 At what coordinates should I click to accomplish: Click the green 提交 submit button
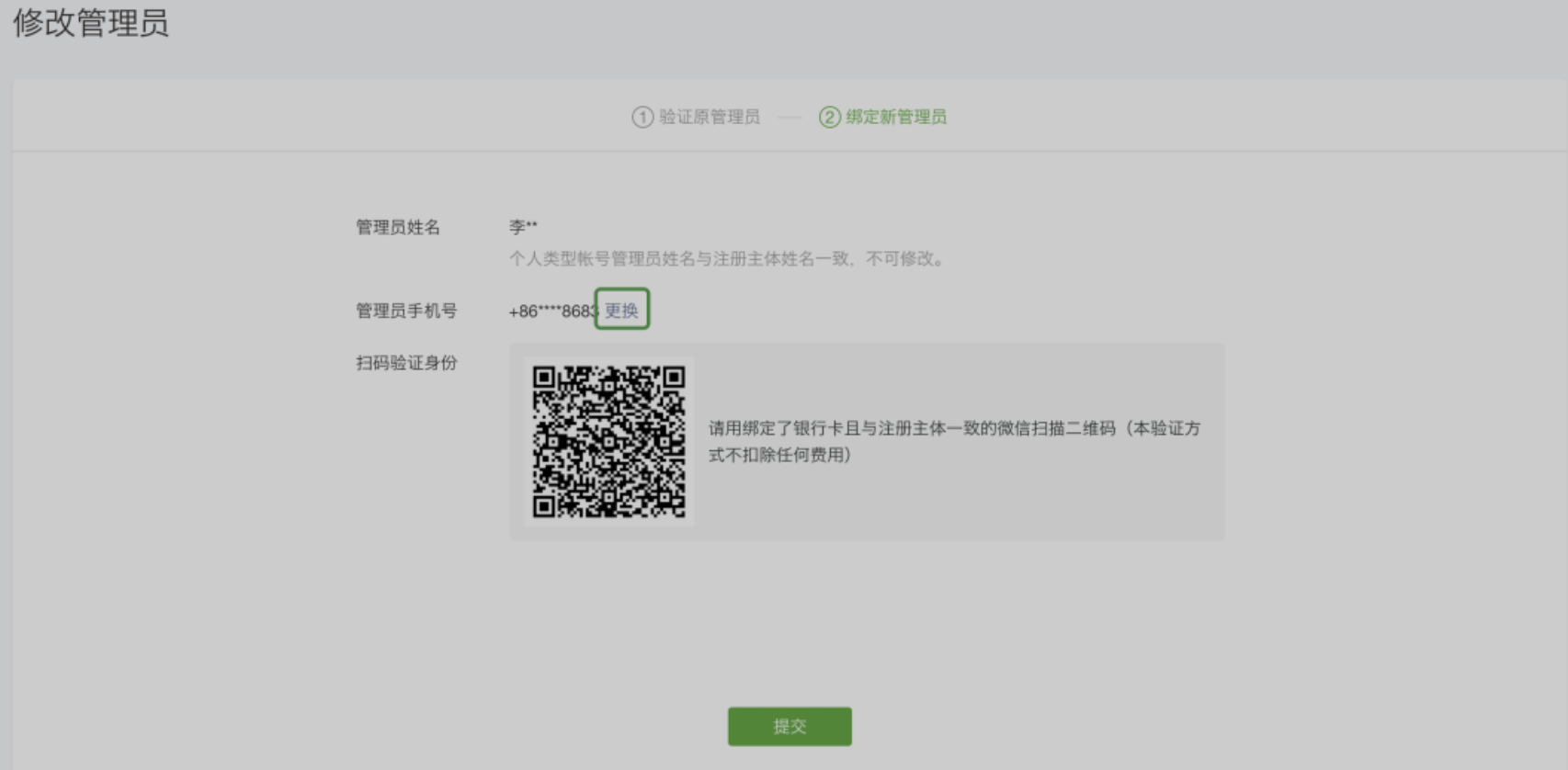(x=790, y=726)
